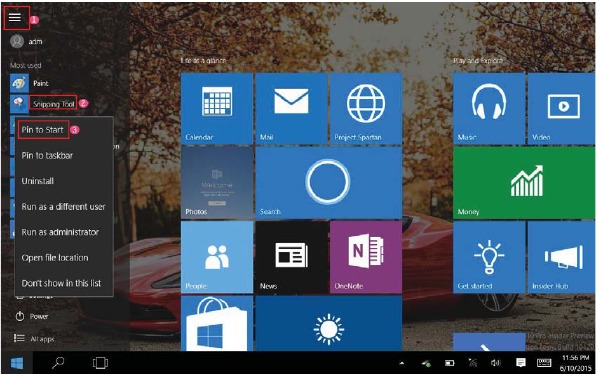Choose Pin to Start
Viewport: 597px width, 376px height.
tap(42, 130)
